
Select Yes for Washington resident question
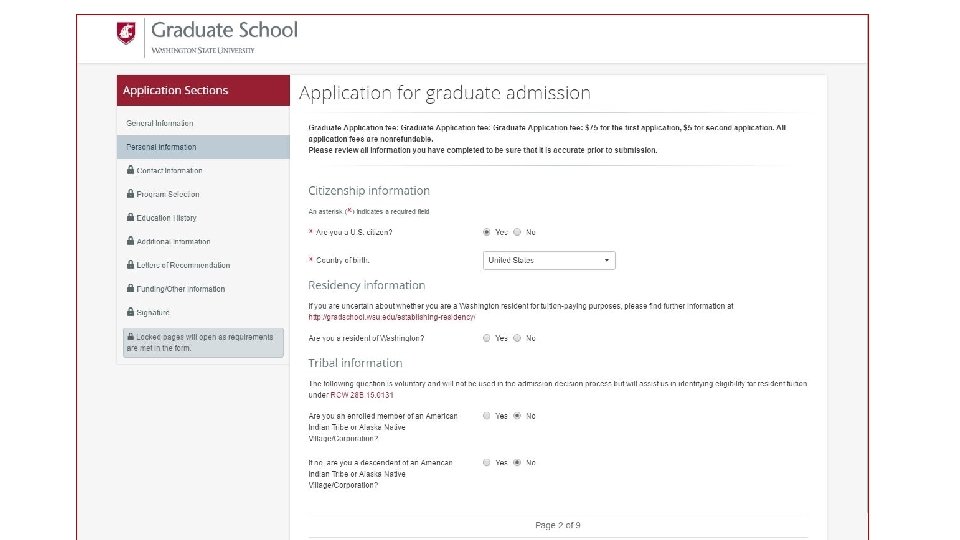pyautogui.click(x=487, y=338)
